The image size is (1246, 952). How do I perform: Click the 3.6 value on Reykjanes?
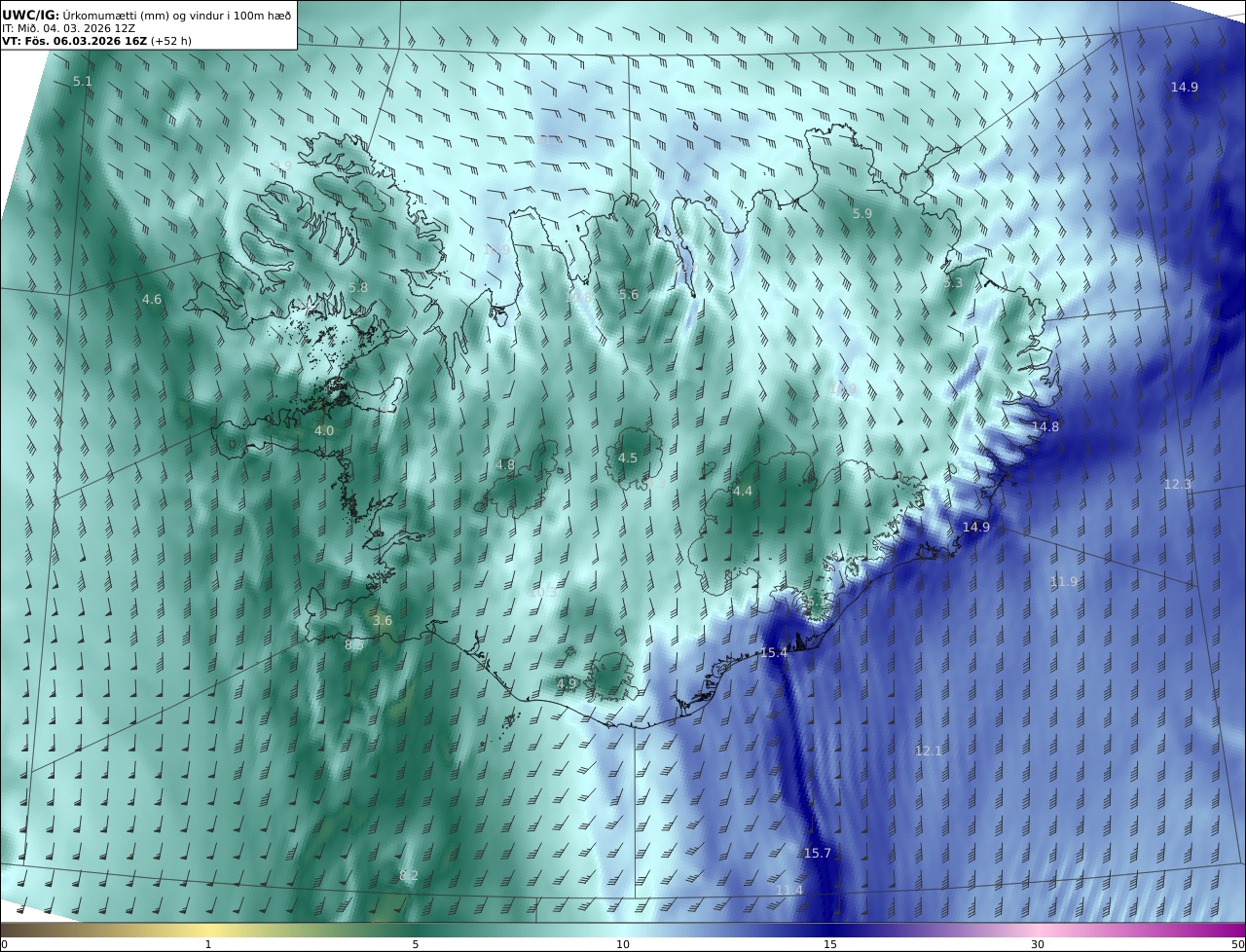pos(383,621)
